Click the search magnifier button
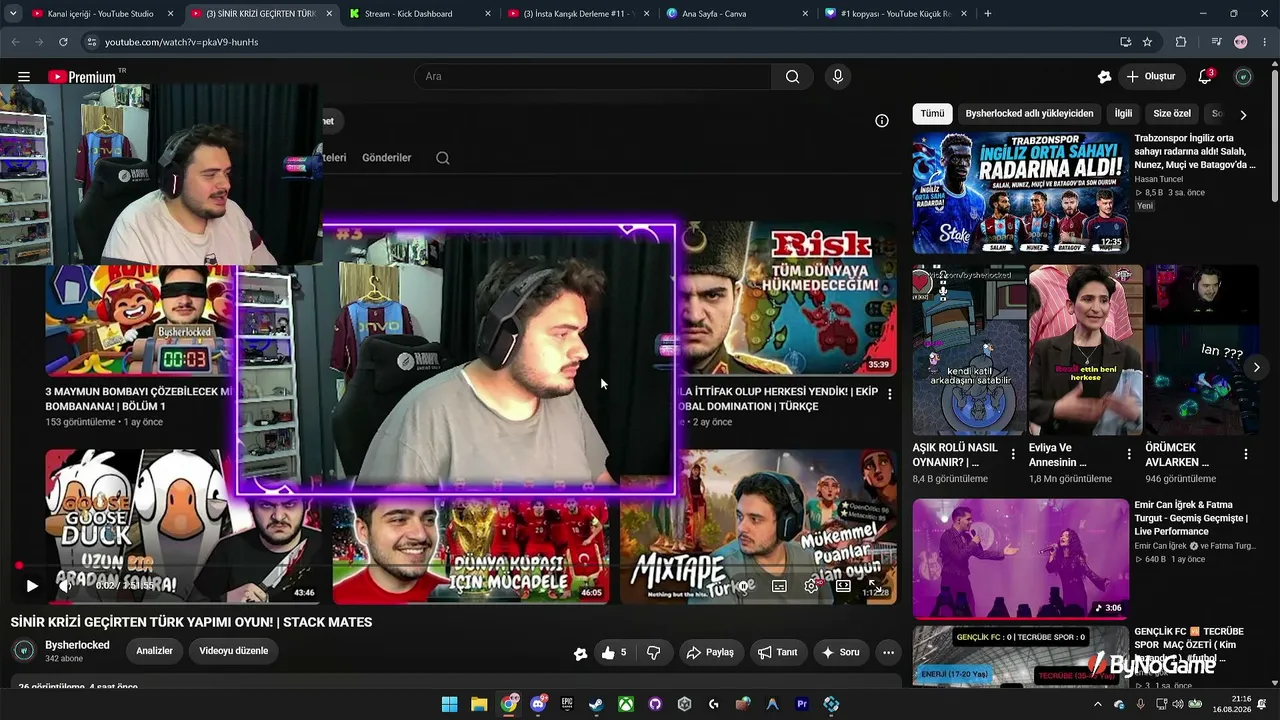 coord(792,77)
